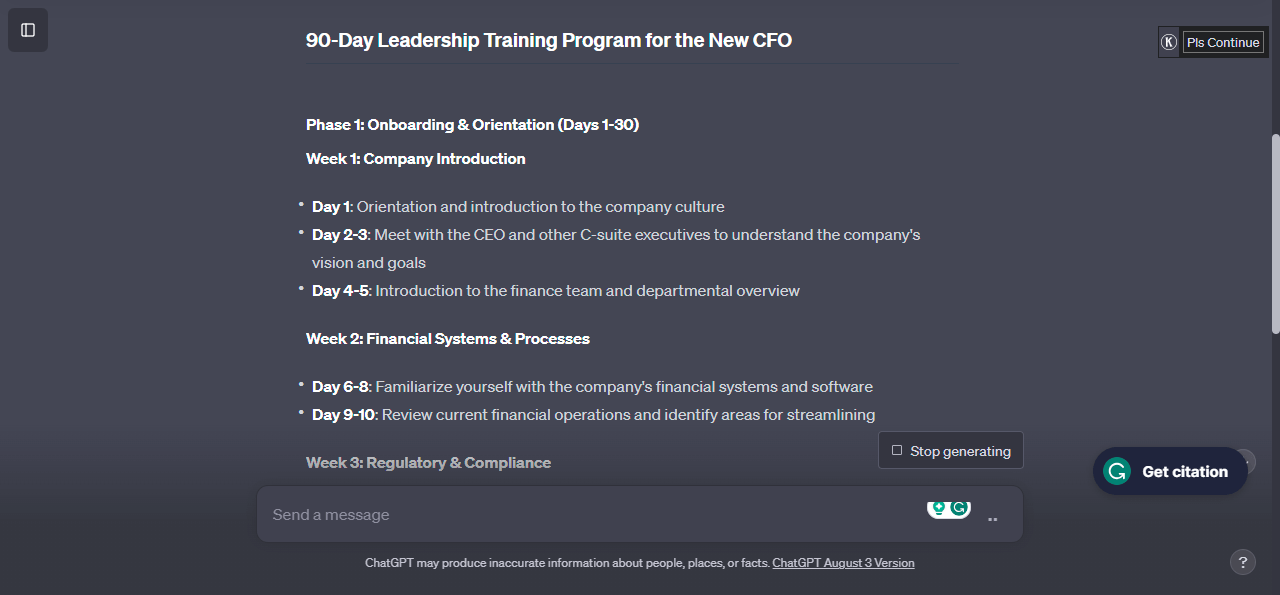This screenshot has width=1280, height=595.
Task: Click the circled K extension icon
Action: pyautogui.click(x=1169, y=42)
